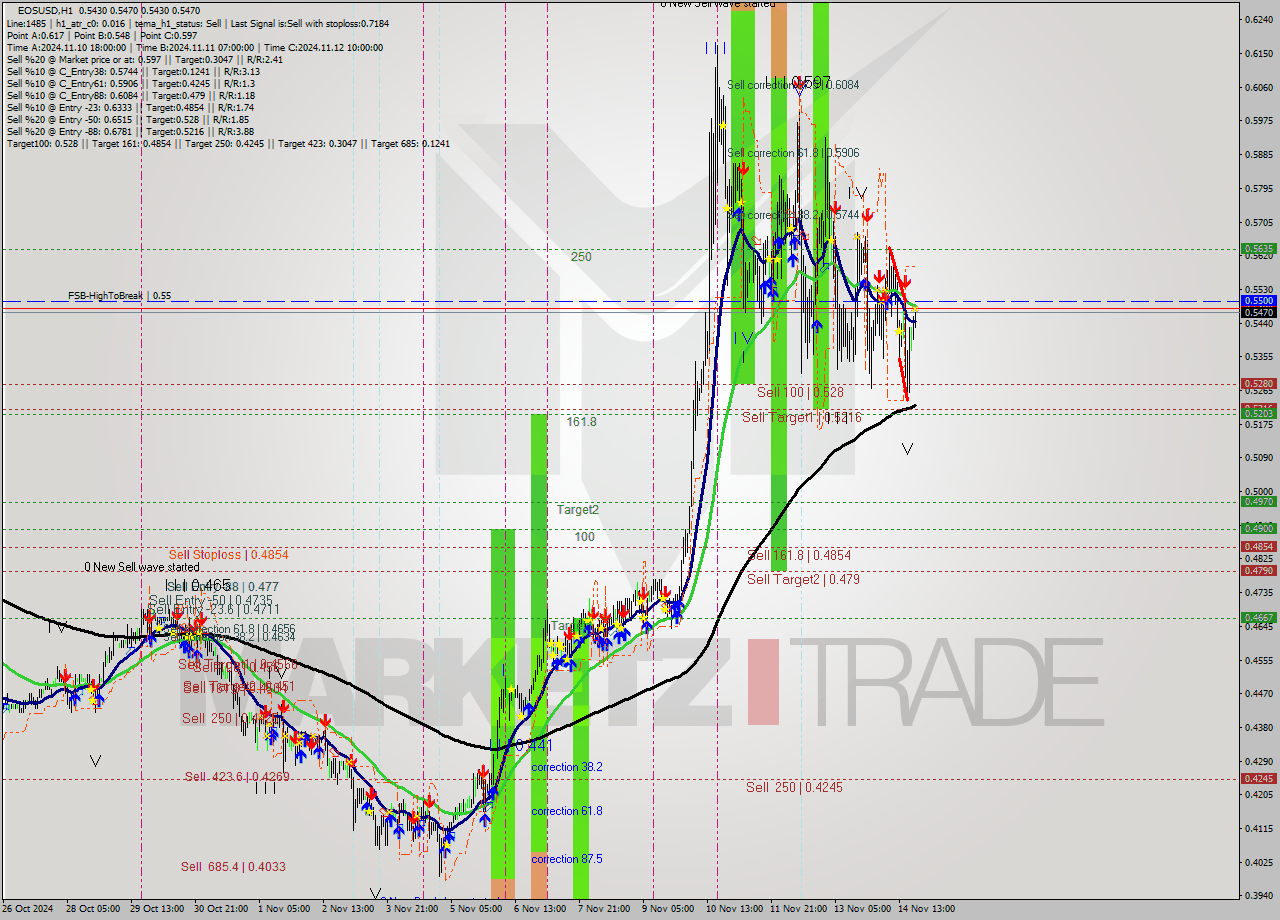The width and height of the screenshot is (1280, 920).
Task: Click the 'Sell correction 61.8 | 0.5906' label
Action: tap(793, 153)
